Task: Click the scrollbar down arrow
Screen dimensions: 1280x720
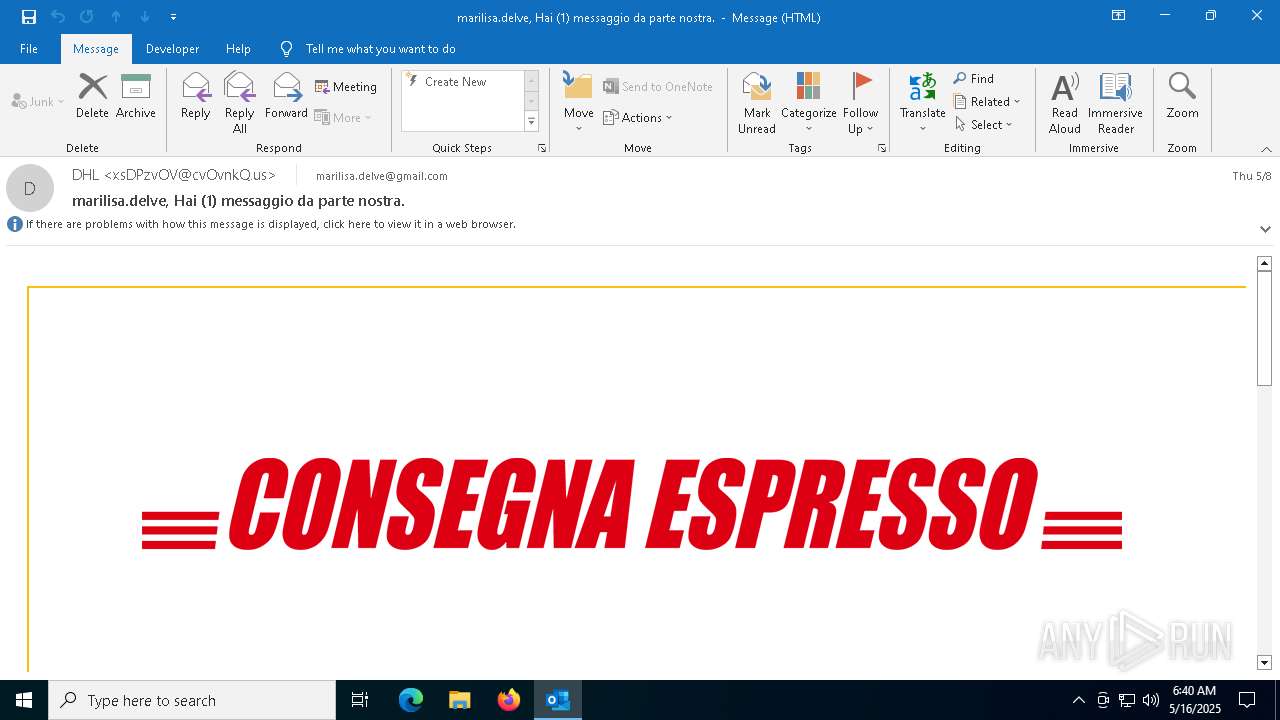Action: [1264, 662]
